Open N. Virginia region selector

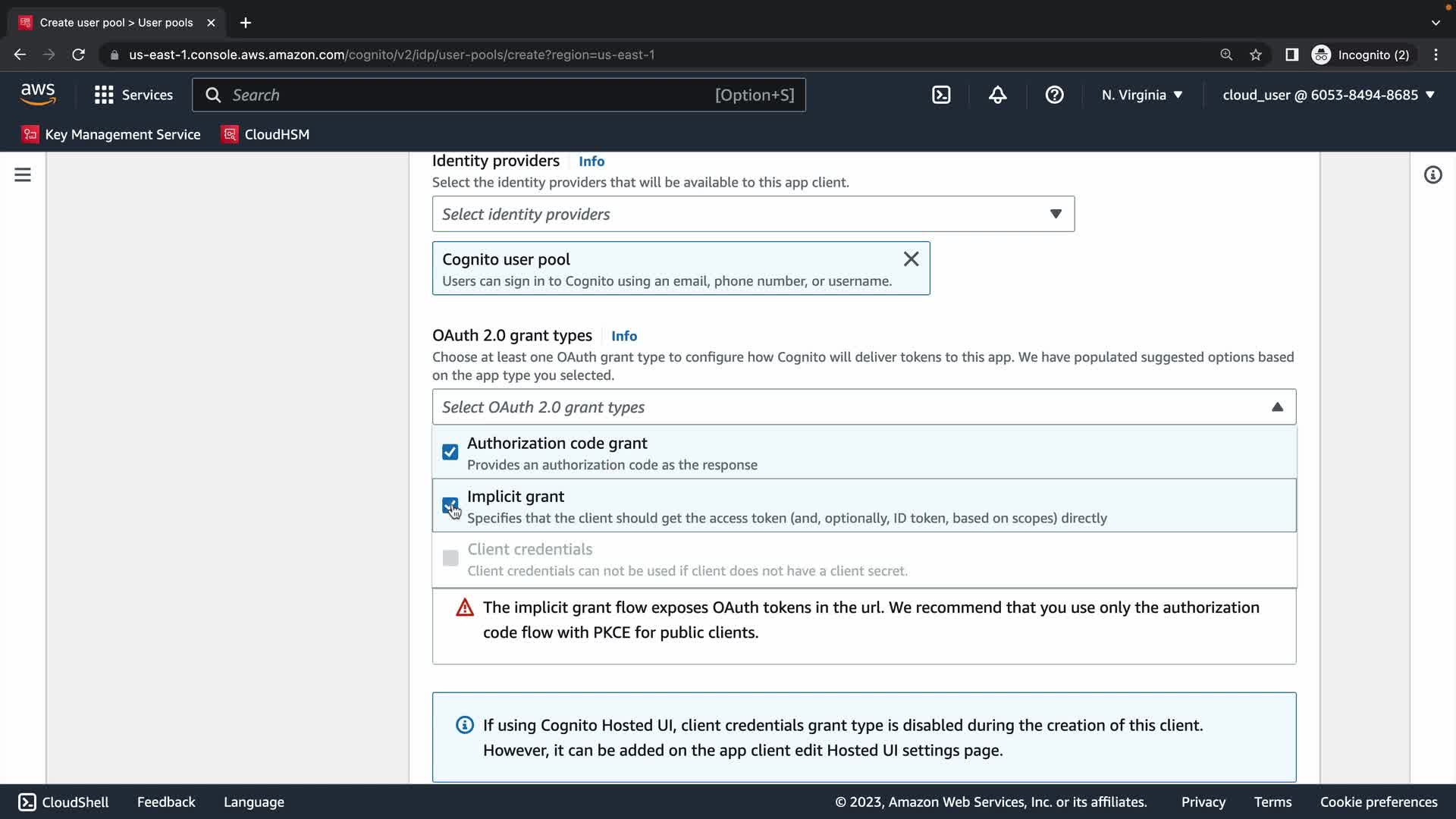click(x=1141, y=95)
